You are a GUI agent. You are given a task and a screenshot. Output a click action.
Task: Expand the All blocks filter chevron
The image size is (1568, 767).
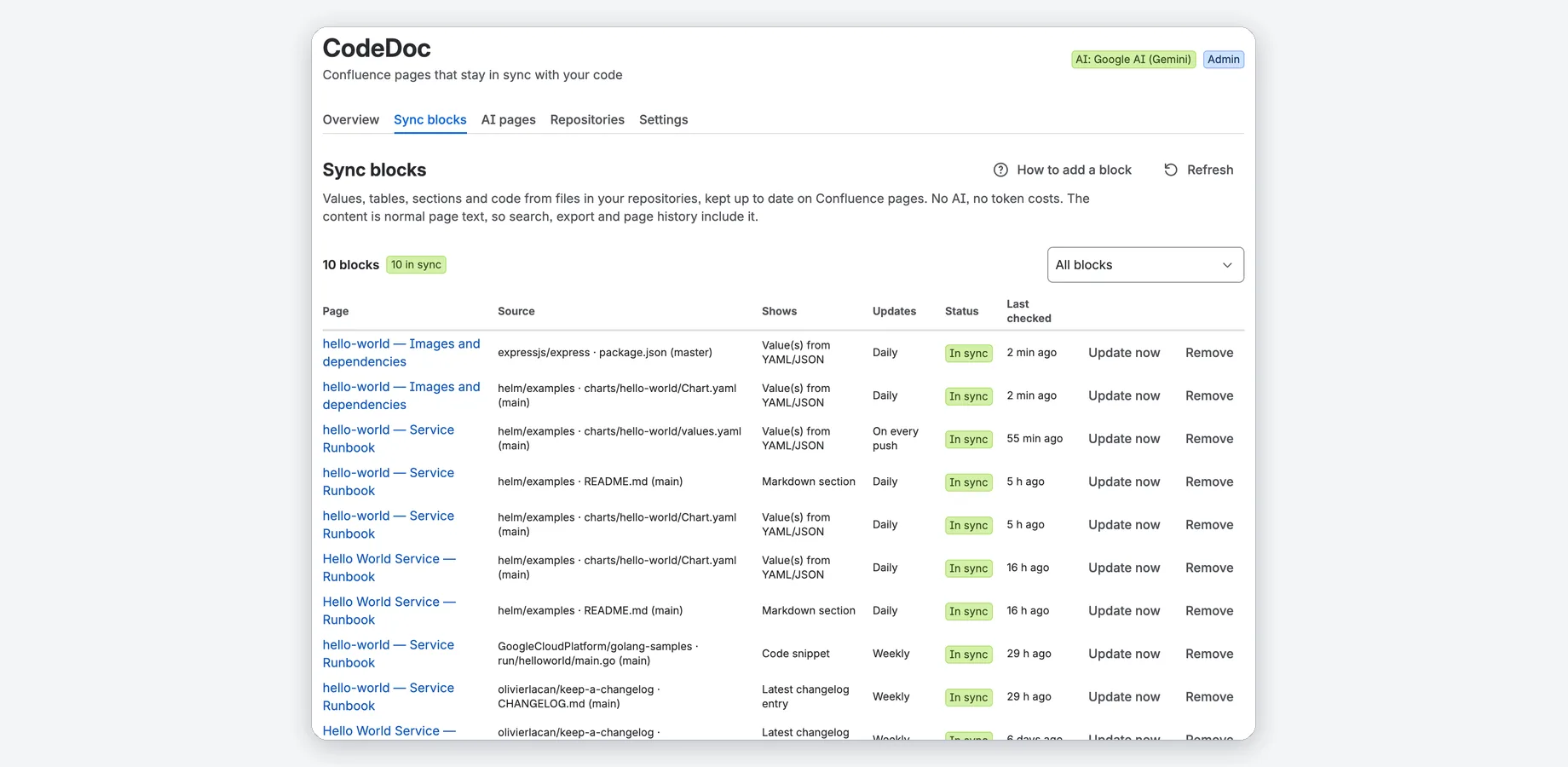(x=1227, y=265)
